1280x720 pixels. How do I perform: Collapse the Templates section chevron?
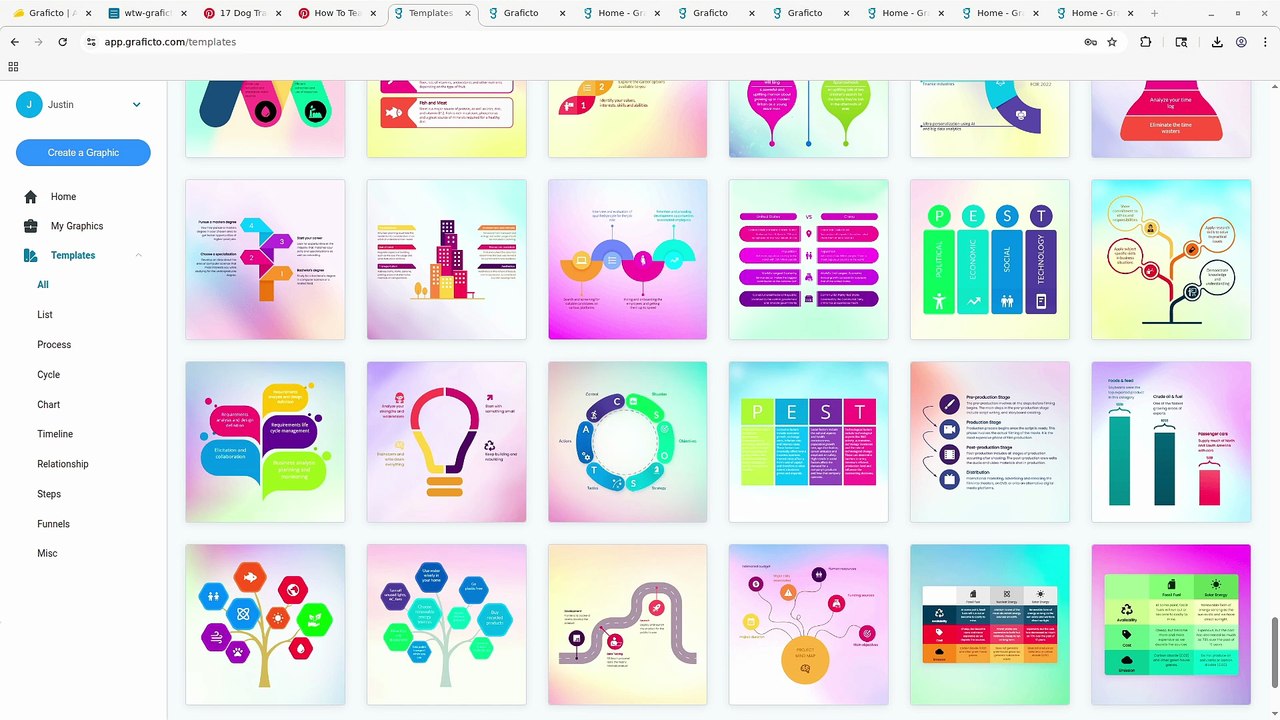click(139, 255)
